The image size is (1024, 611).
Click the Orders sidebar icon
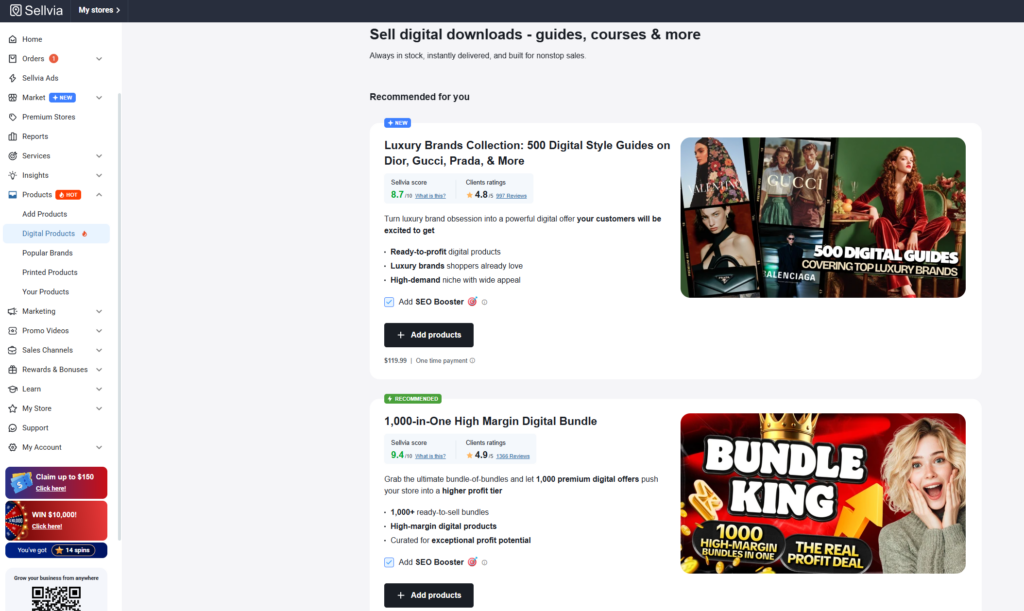[x=12, y=59]
